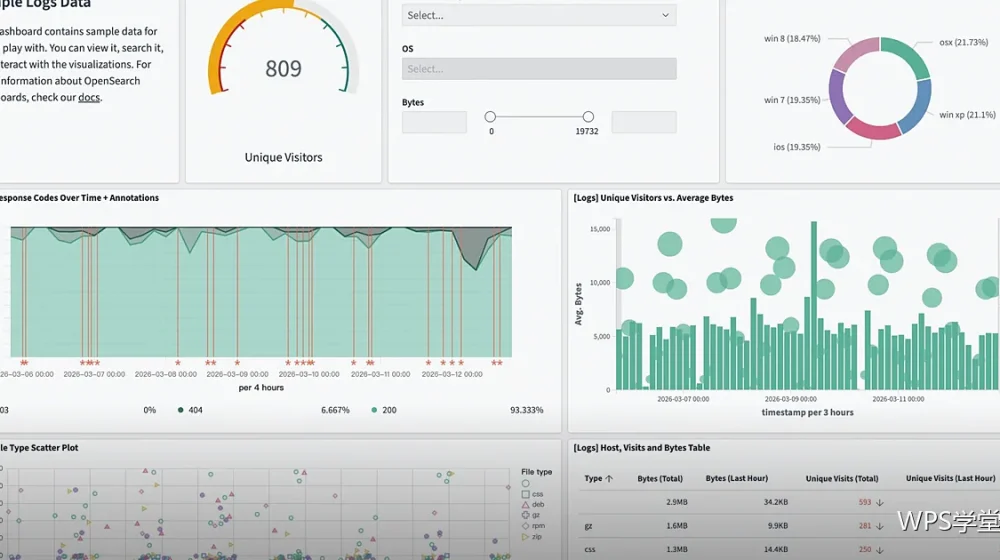Click the Host, Visits and Bytes Table title
The height and width of the screenshot is (560, 1000).
pos(642,448)
